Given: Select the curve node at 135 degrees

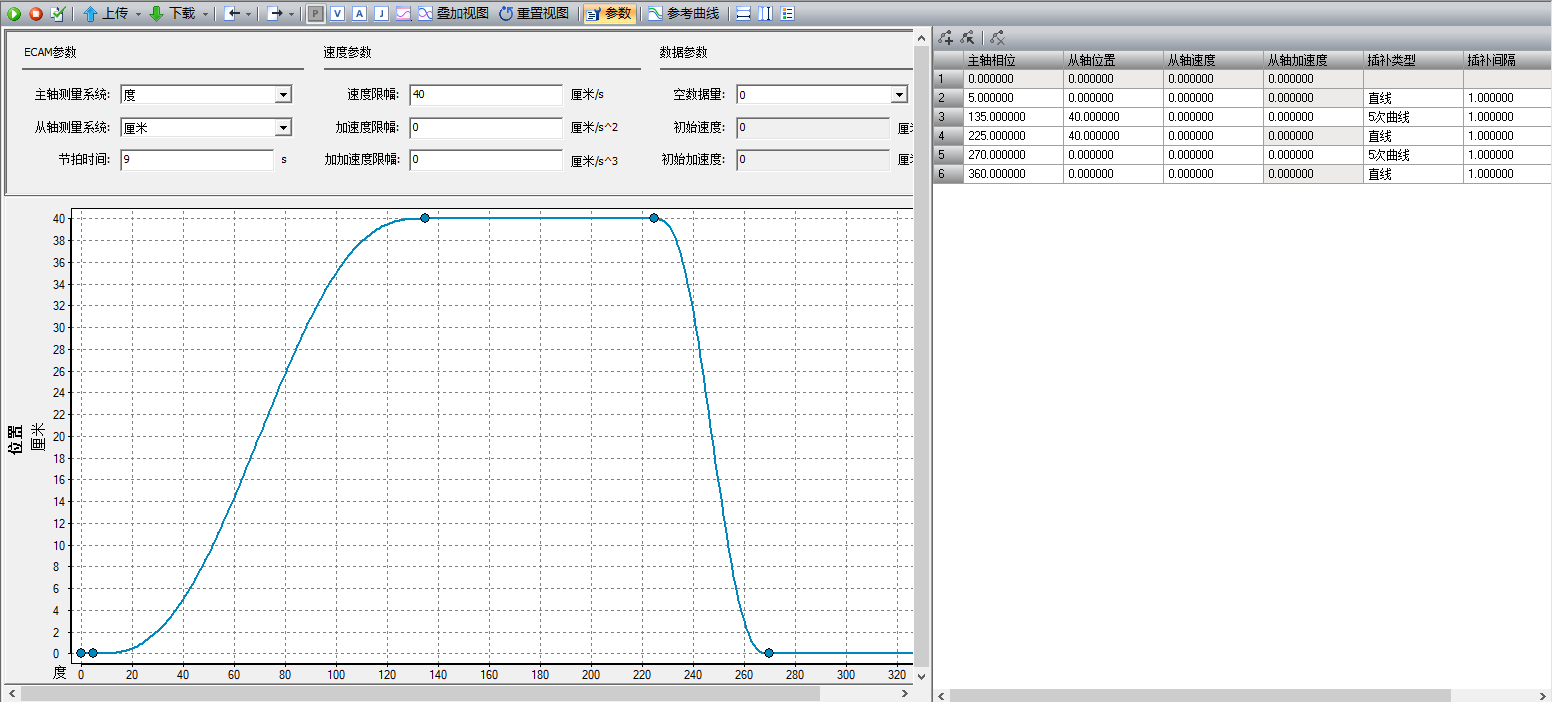Looking at the screenshot, I should [425, 218].
